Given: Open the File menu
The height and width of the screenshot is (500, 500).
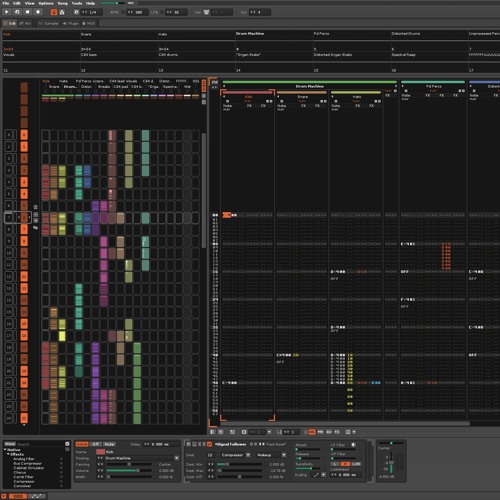Looking at the screenshot, I should (x=6, y=3).
